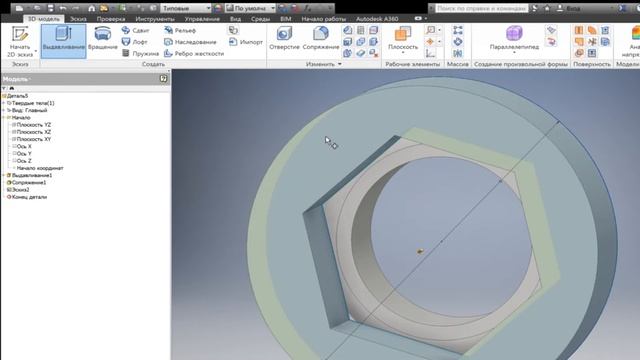Click the chamfer icon in Изменить panel
Viewport: 640px width, 360px height.
[x=347, y=30]
